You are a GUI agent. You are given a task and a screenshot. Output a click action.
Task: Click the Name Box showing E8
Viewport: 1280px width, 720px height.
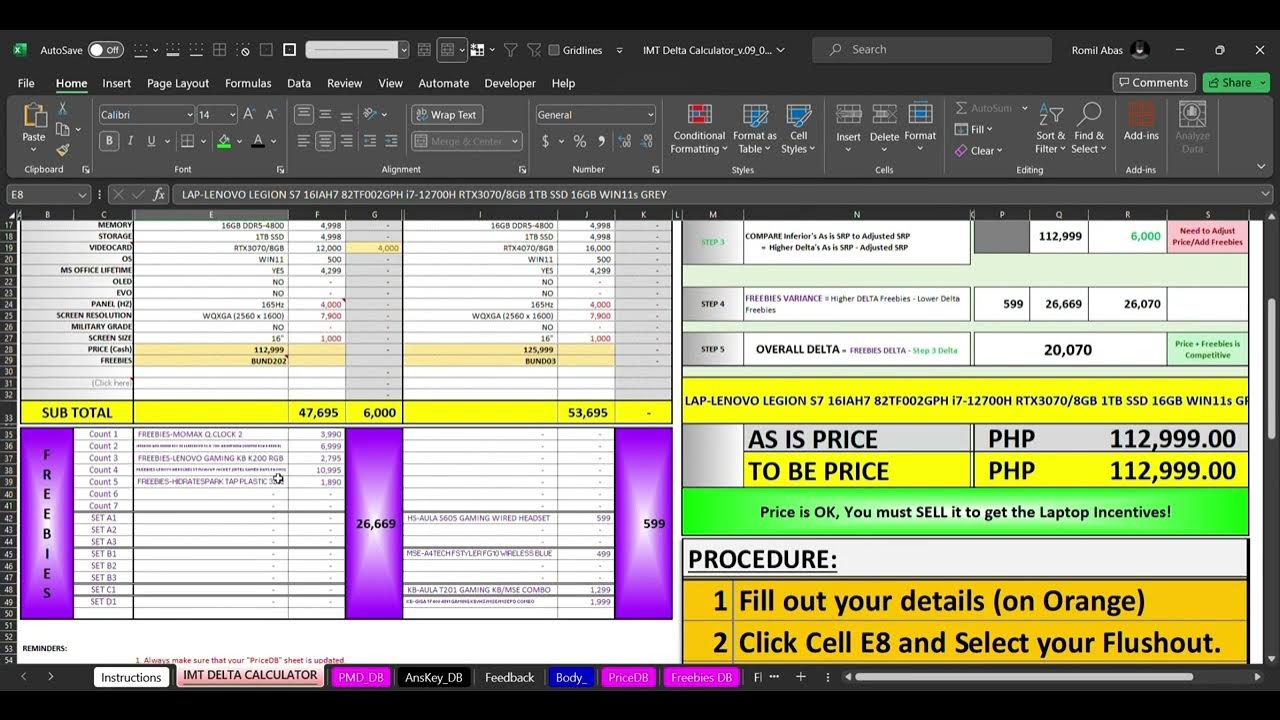point(48,194)
